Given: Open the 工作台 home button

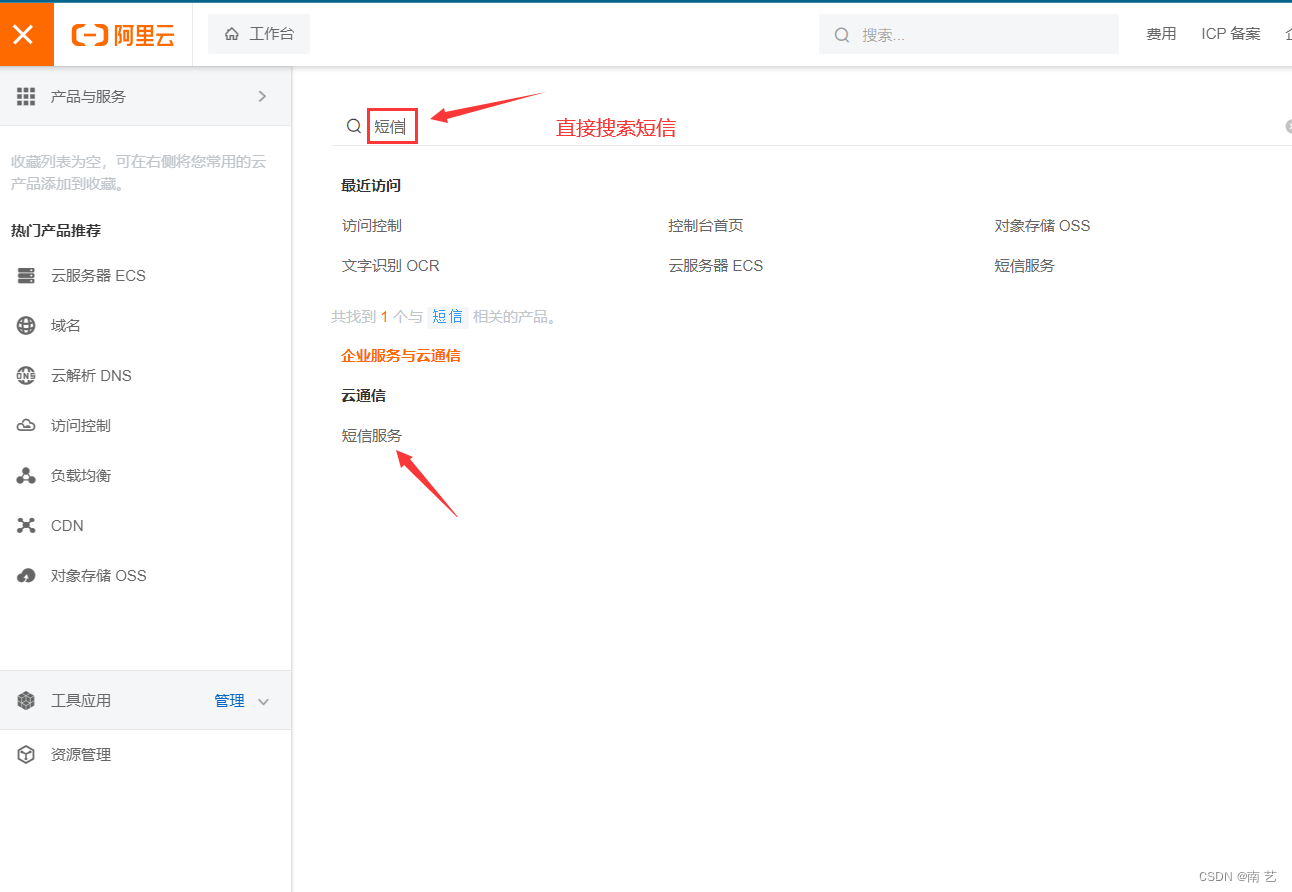Looking at the screenshot, I should pyautogui.click(x=259, y=34).
